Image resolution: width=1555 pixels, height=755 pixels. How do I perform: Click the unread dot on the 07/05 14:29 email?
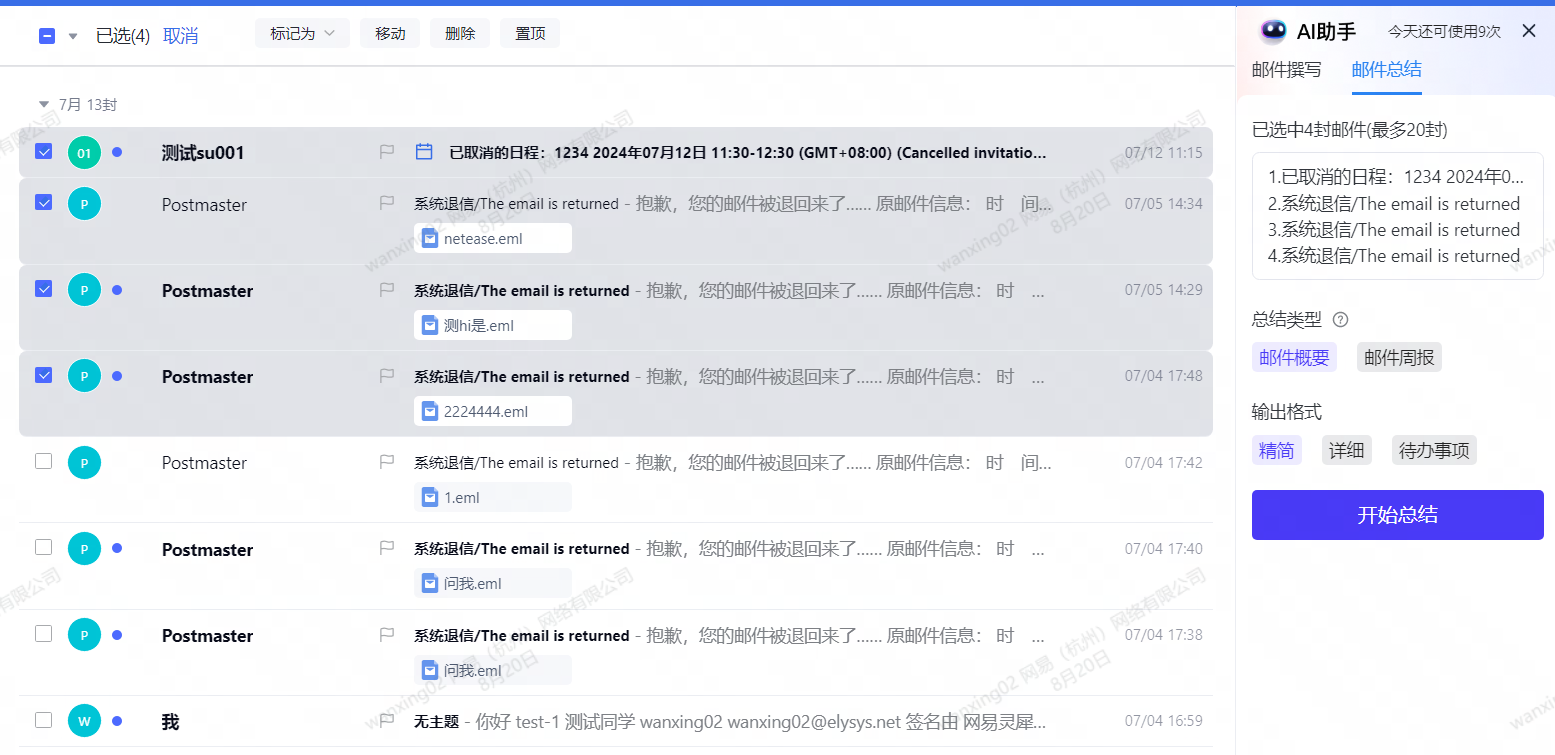[x=117, y=290]
